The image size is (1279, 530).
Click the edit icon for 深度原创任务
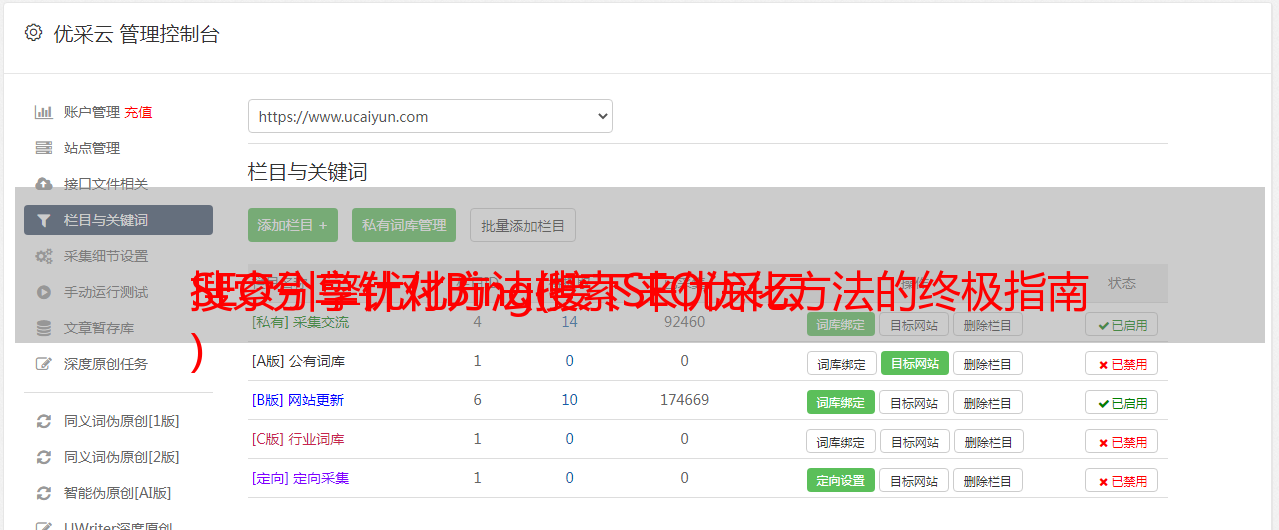point(43,364)
